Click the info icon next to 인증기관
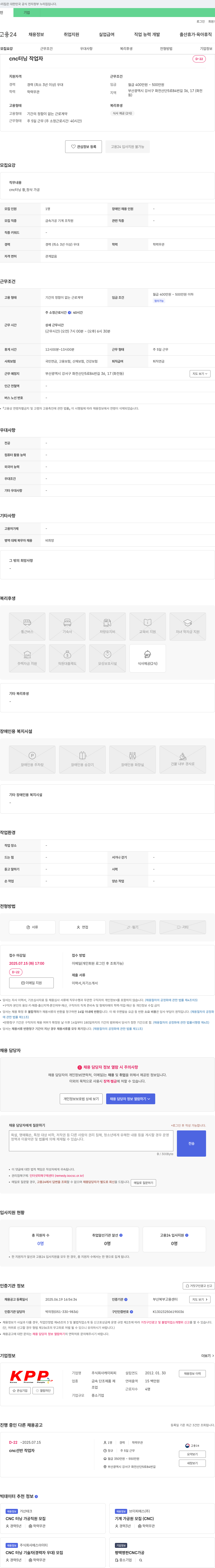Viewport: 215px width, 1568px height. 126,1300
